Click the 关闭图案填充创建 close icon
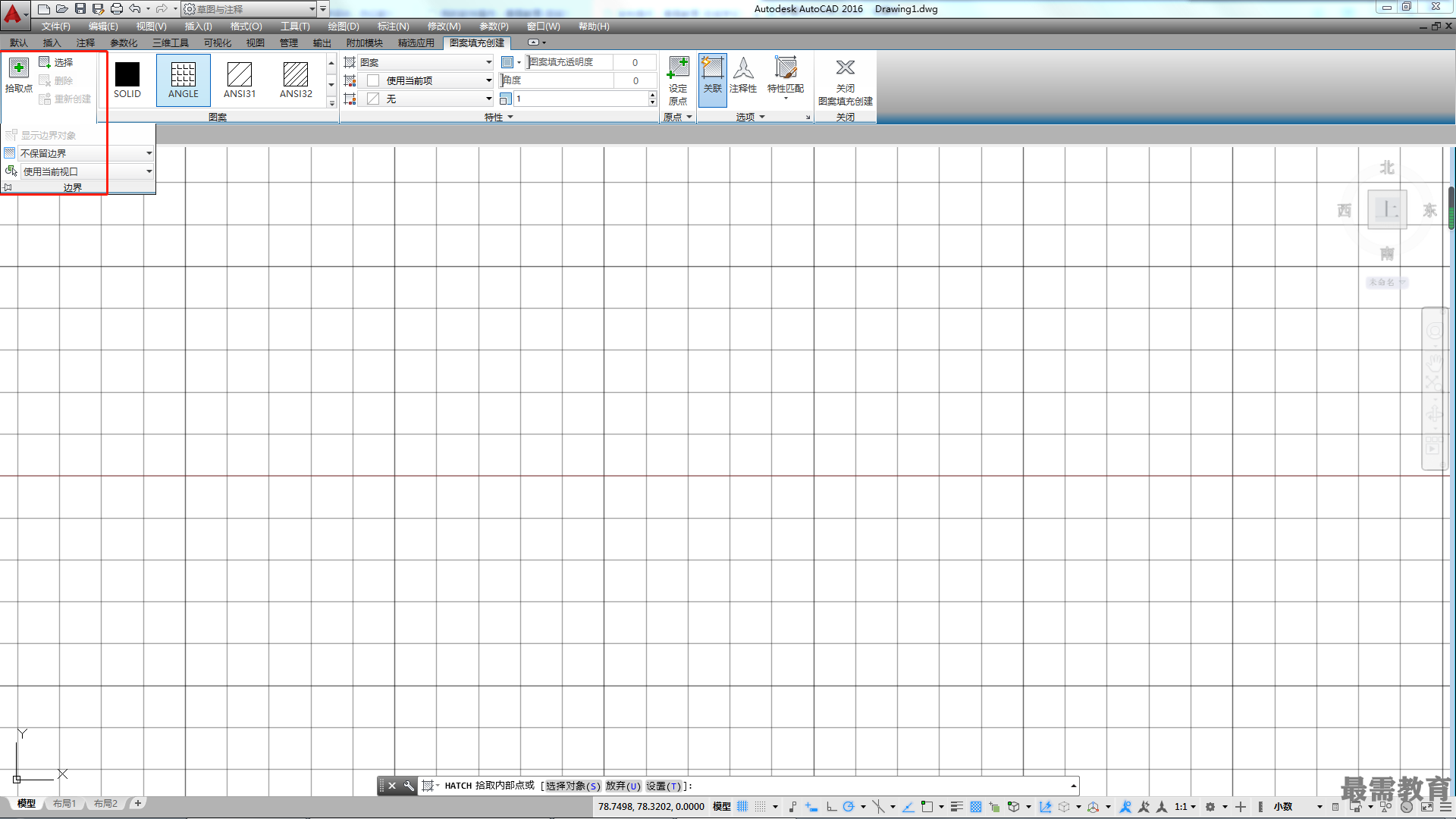The image size is (1456, 819). [x=846, y=67]
